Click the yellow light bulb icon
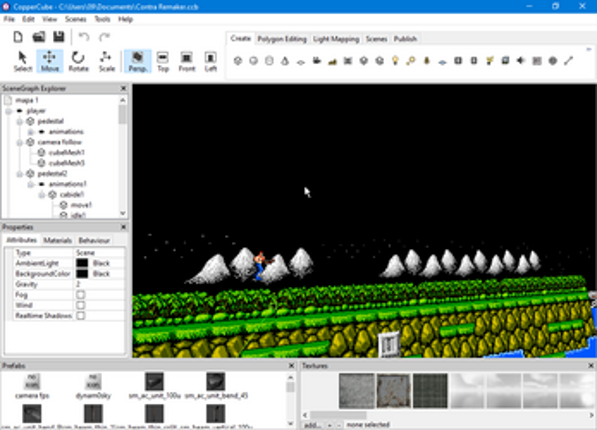This screenshot has height=430, width=597. click(x=395, y=61)
